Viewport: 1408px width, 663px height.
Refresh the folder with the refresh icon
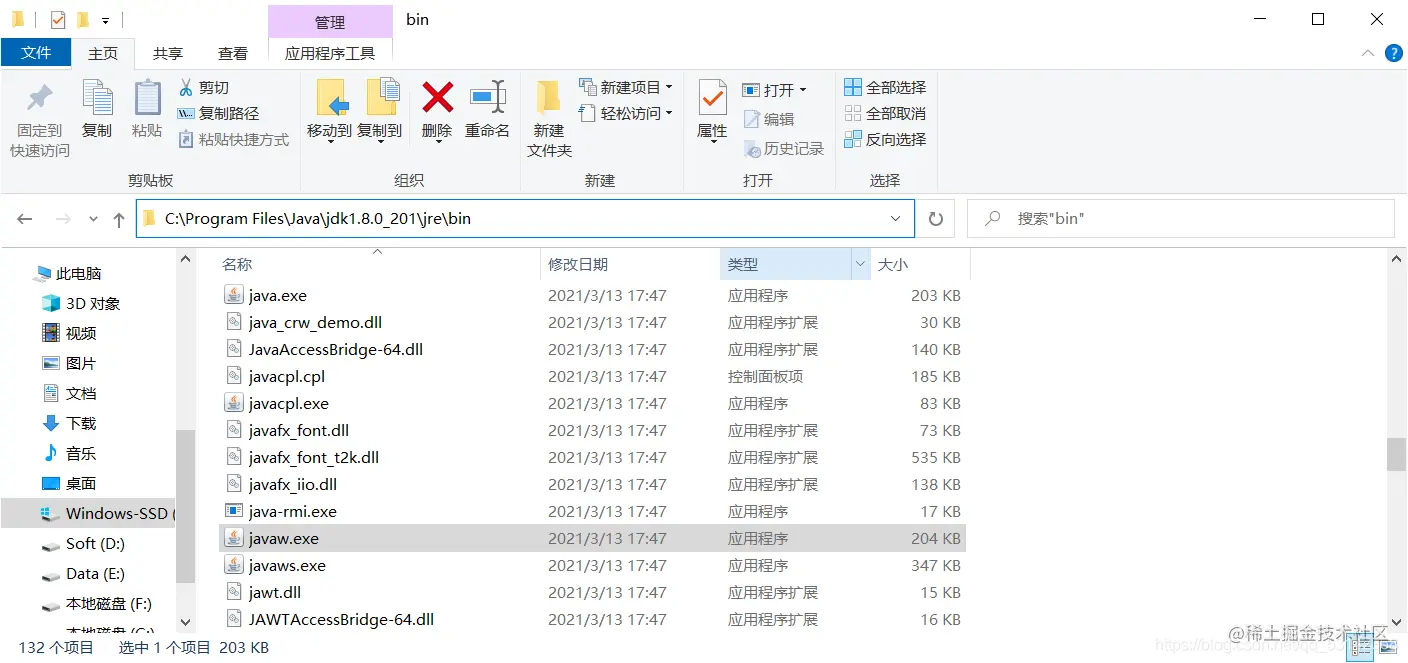click(x=935, y=218)
